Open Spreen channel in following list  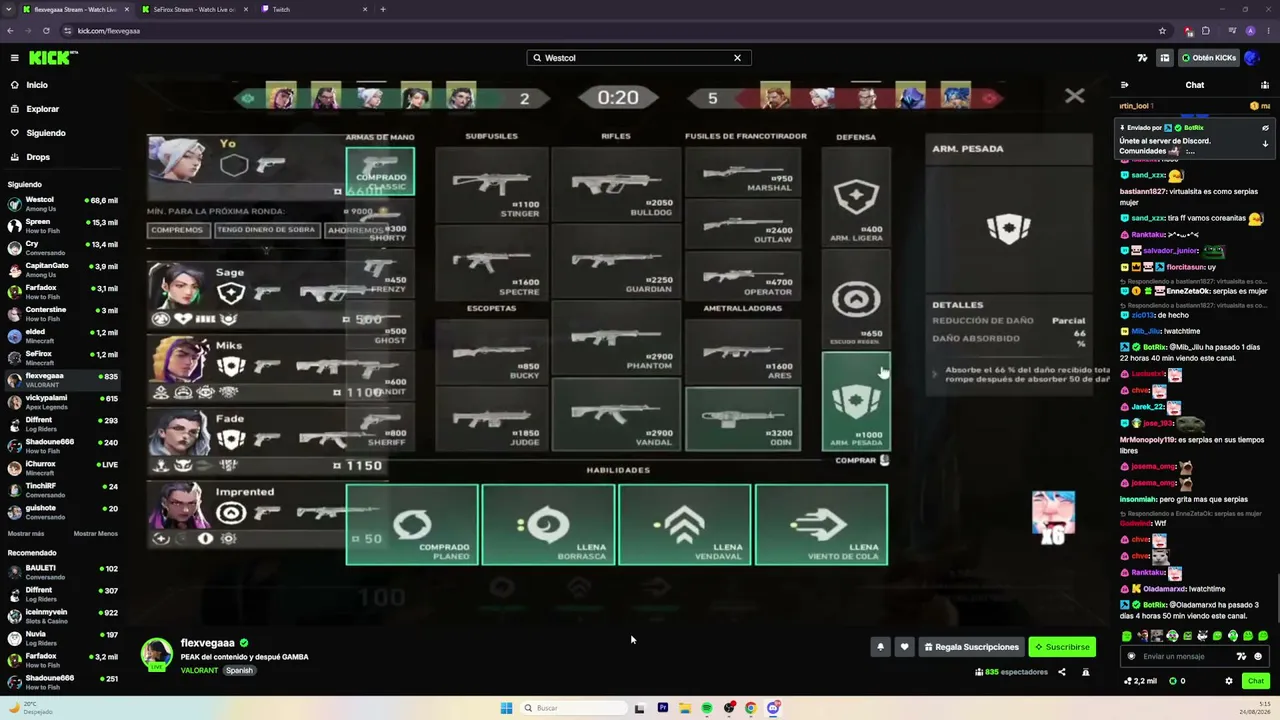[x=63, y=225]
